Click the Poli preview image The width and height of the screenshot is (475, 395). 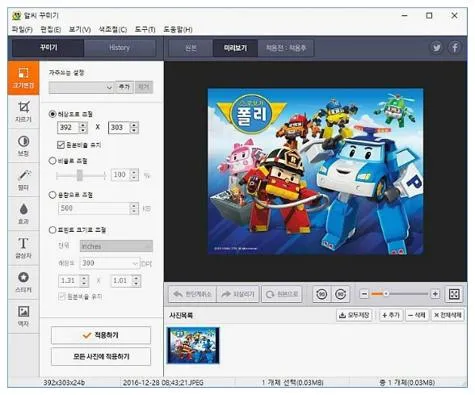click(315, 172)
